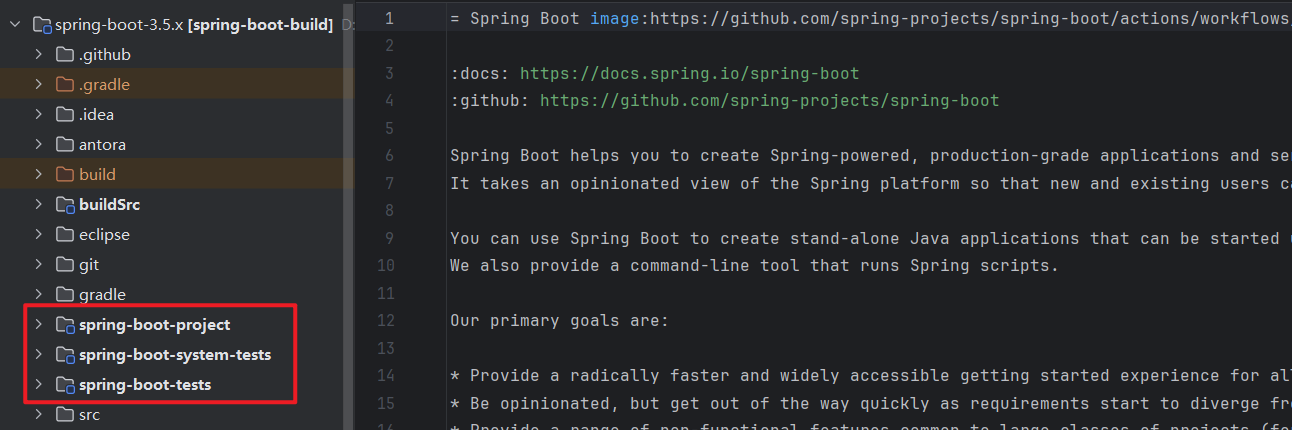Image resolution: width=1292 pixels, height=430 pixels.
Task: Click the 'You can use Spring Boot to create' line
Action: (x=870, y=238)
